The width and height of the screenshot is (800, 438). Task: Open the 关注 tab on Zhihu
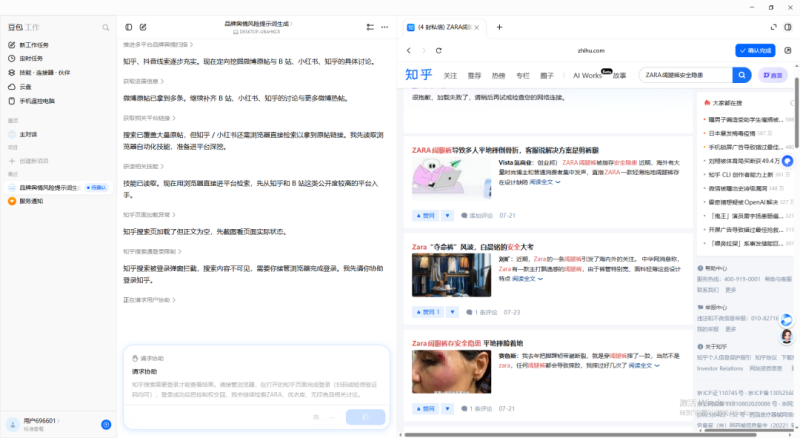click(x=450, y=76)
